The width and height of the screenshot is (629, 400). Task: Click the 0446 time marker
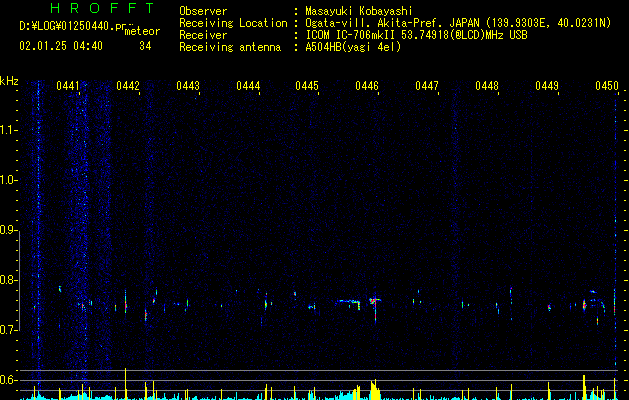click(367, 86)
